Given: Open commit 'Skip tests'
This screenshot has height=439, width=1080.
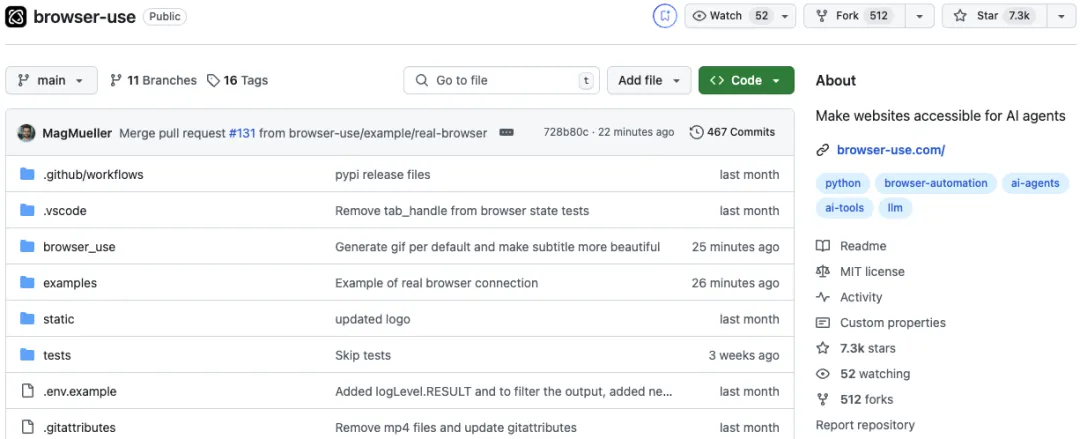Looking at the screenshot, I should 363,355.
